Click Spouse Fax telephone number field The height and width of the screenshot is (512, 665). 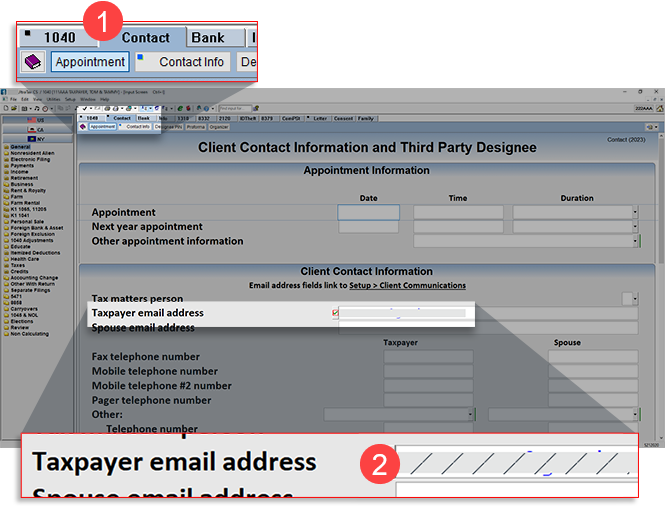tap(593, 357)
